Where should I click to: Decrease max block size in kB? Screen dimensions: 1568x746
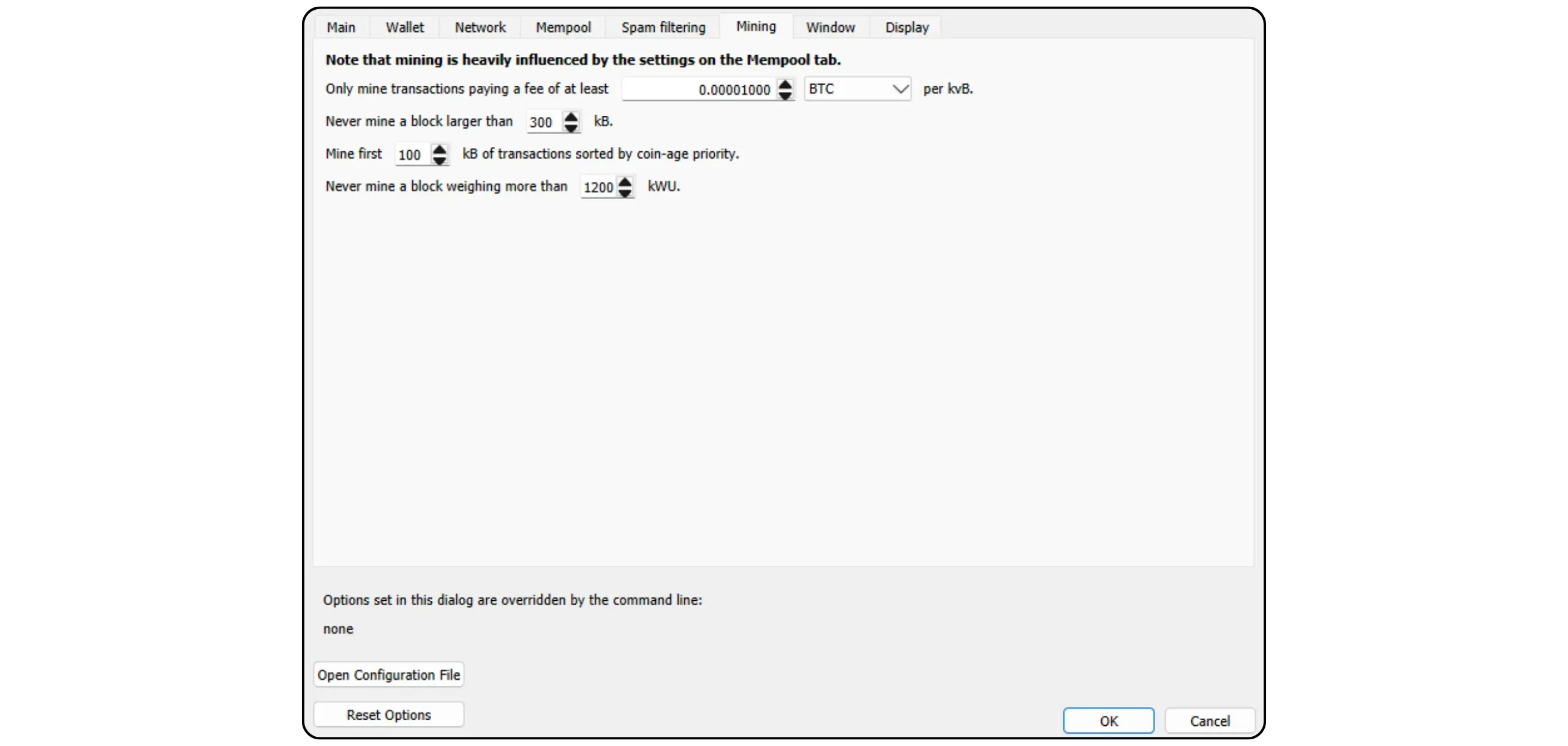click(571, 127)
